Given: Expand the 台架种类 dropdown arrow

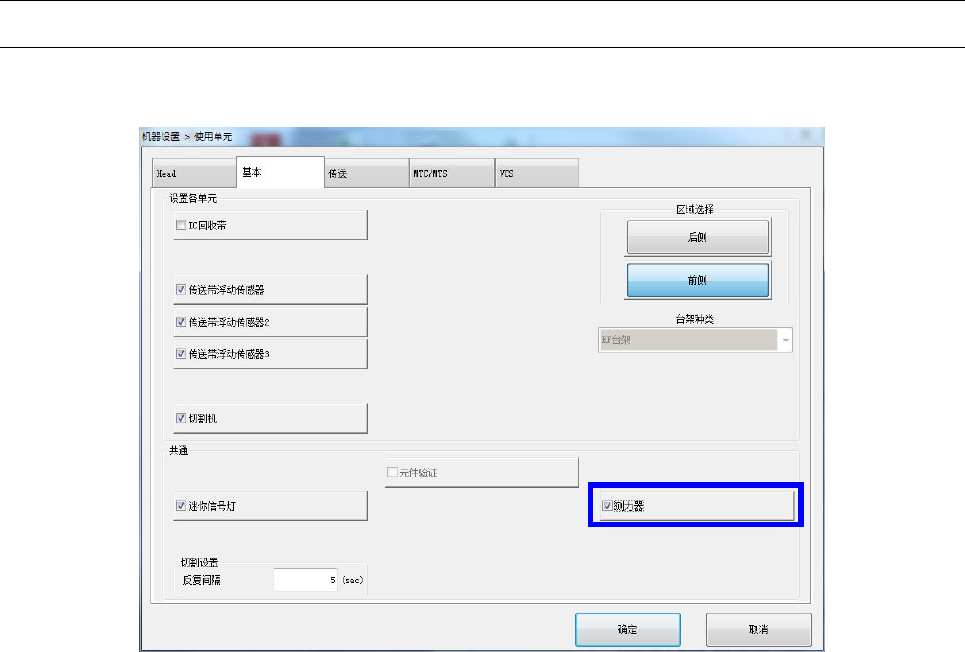Looking at the screenshot, I should 785,340.
